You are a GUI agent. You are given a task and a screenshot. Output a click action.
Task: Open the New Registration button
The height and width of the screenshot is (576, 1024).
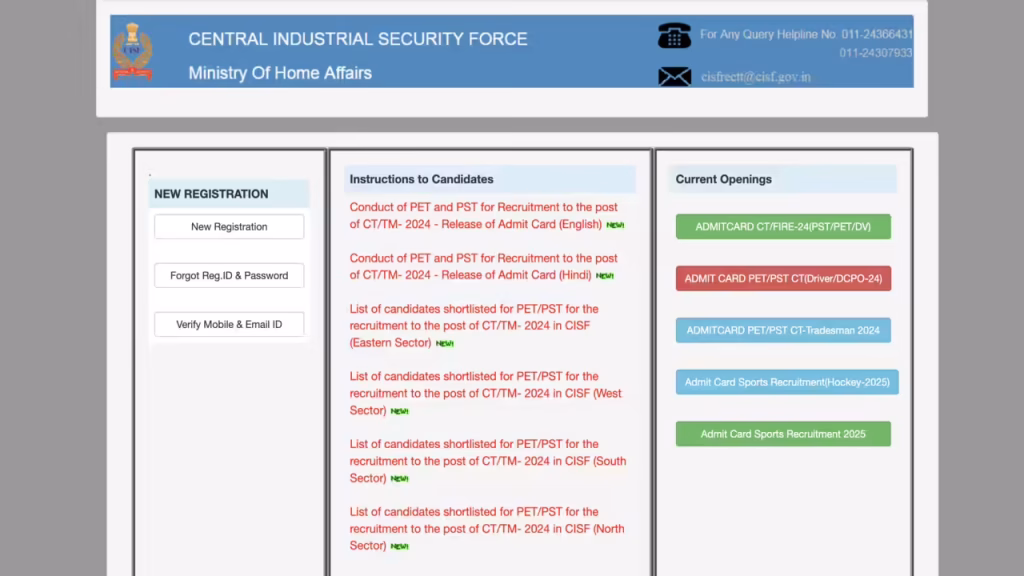(229, 227)
